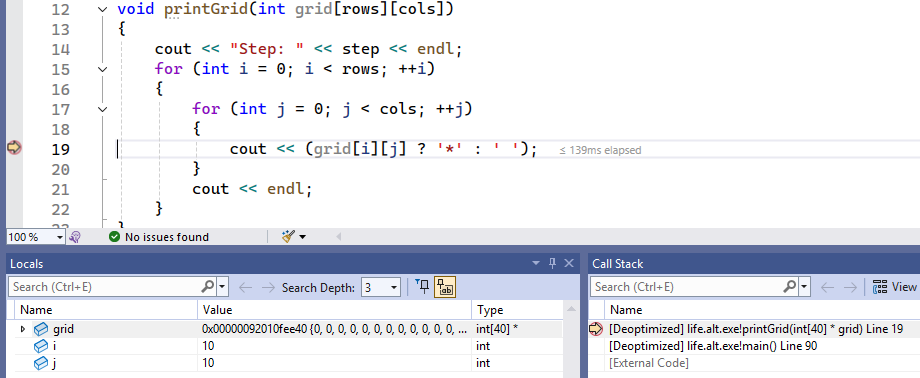Open the Locals window options dropdown
Image resolution: width=920 pixels, height=378 pixels.
pyautogui.click(x=535, y=264)
